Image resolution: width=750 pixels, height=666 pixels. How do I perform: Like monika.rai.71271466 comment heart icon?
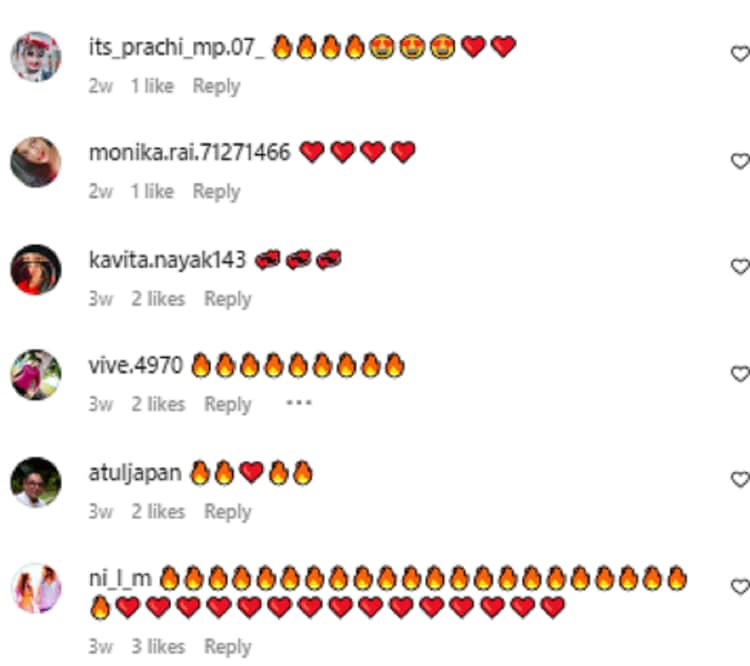tap(740, 161)
